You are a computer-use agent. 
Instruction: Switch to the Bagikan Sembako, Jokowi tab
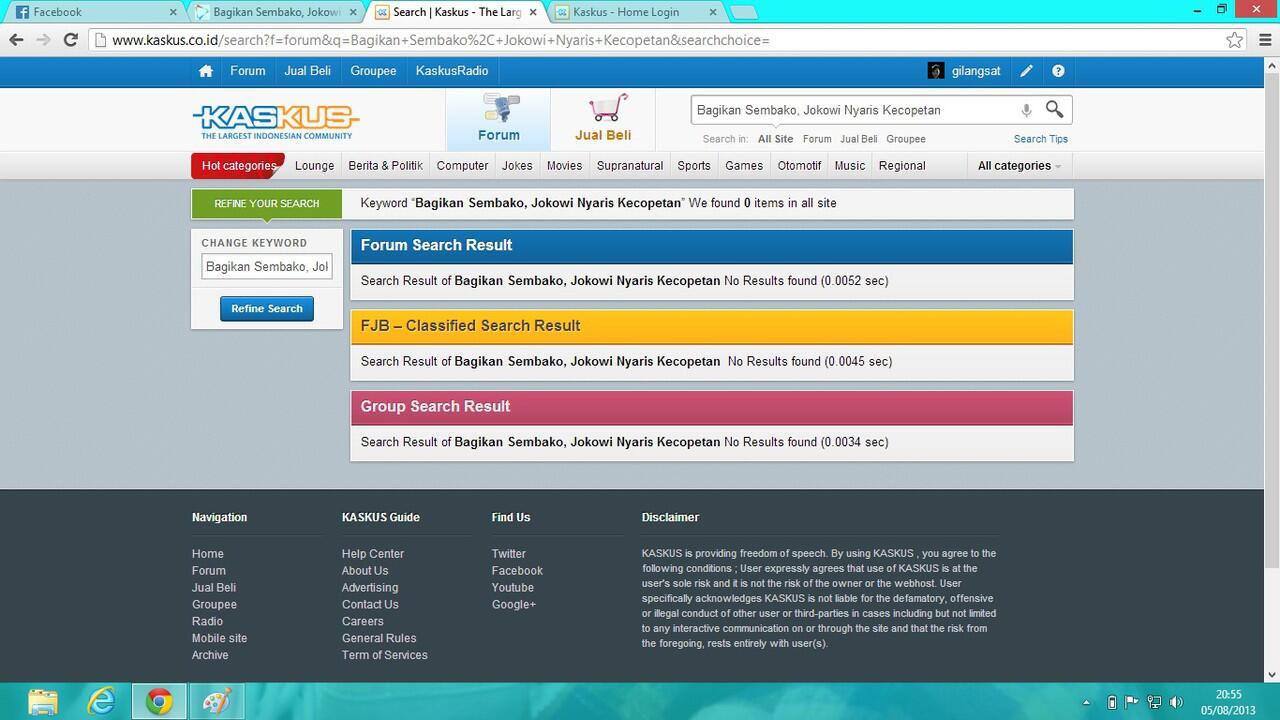[x=275, y=12]
